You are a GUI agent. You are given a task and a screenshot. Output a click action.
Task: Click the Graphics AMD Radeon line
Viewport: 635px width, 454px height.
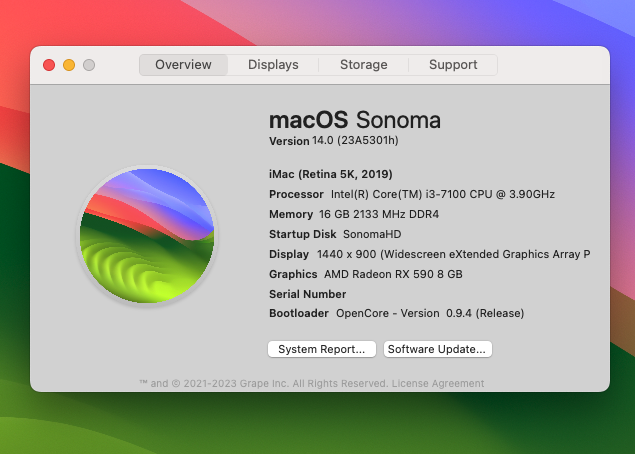[x=365, y=274]
